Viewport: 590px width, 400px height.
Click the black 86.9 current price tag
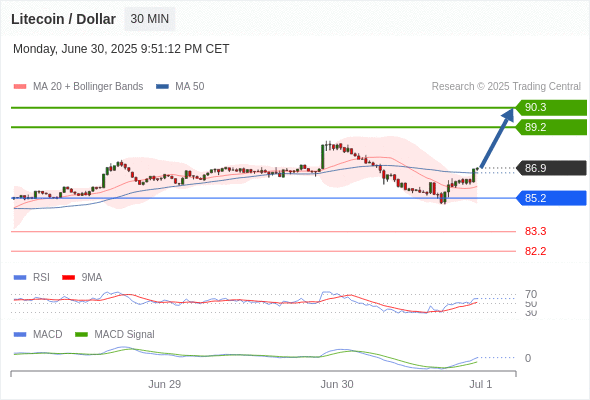[x=551, y=168]
